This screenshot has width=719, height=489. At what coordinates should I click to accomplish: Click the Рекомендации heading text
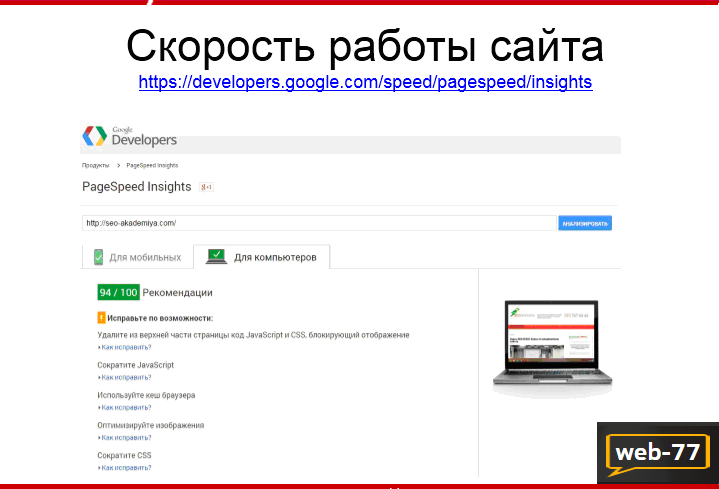coord(177,293)
